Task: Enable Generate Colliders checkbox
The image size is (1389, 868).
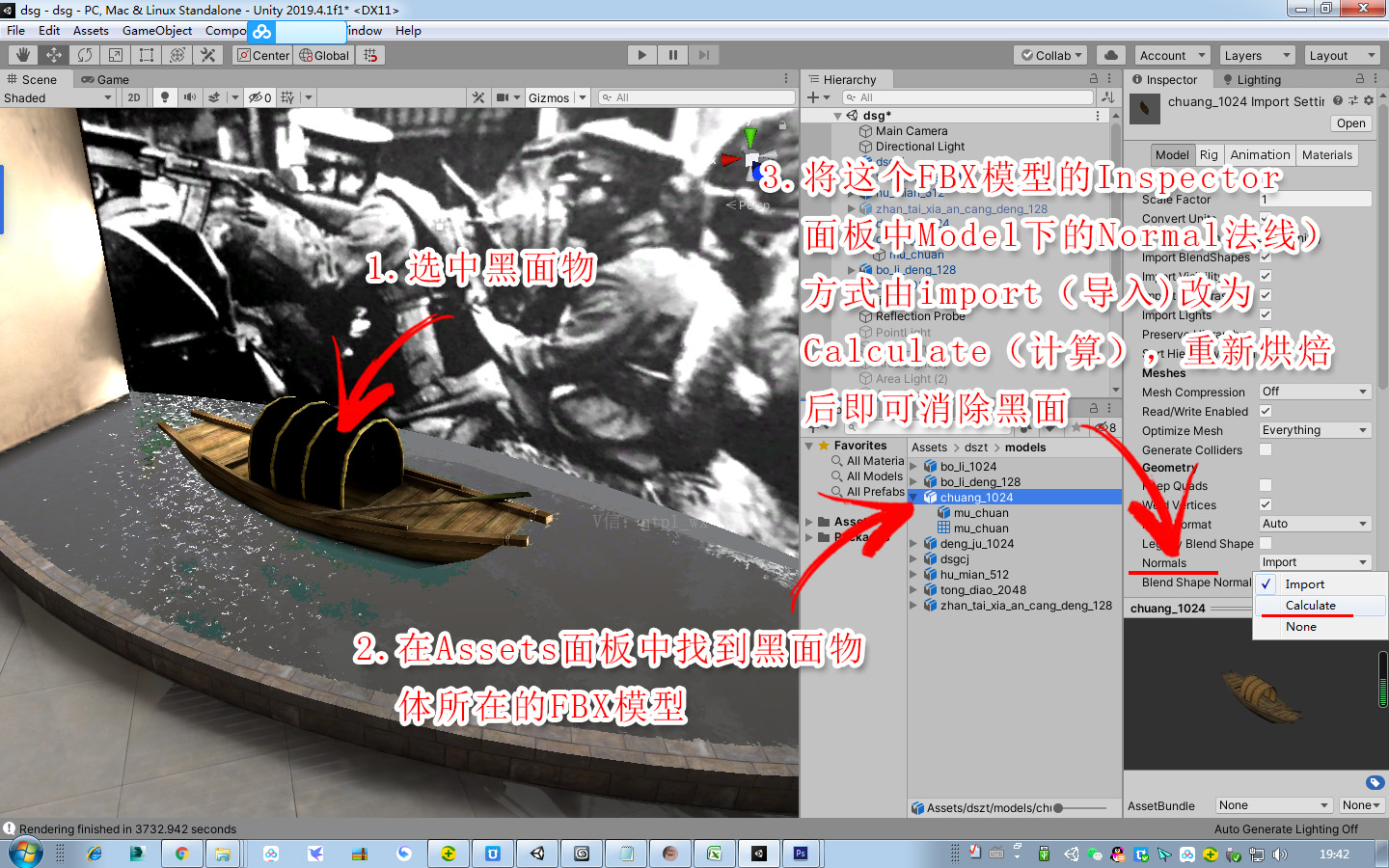Action: 1266,450
